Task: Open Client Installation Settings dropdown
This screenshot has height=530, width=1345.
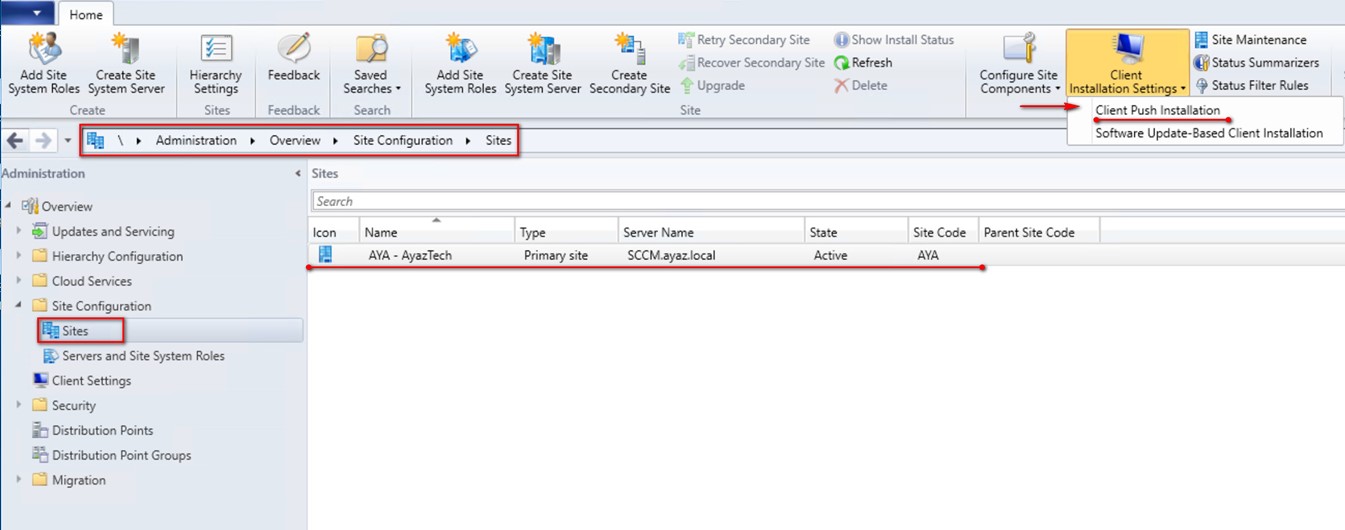Action: tap(1127, 64)
